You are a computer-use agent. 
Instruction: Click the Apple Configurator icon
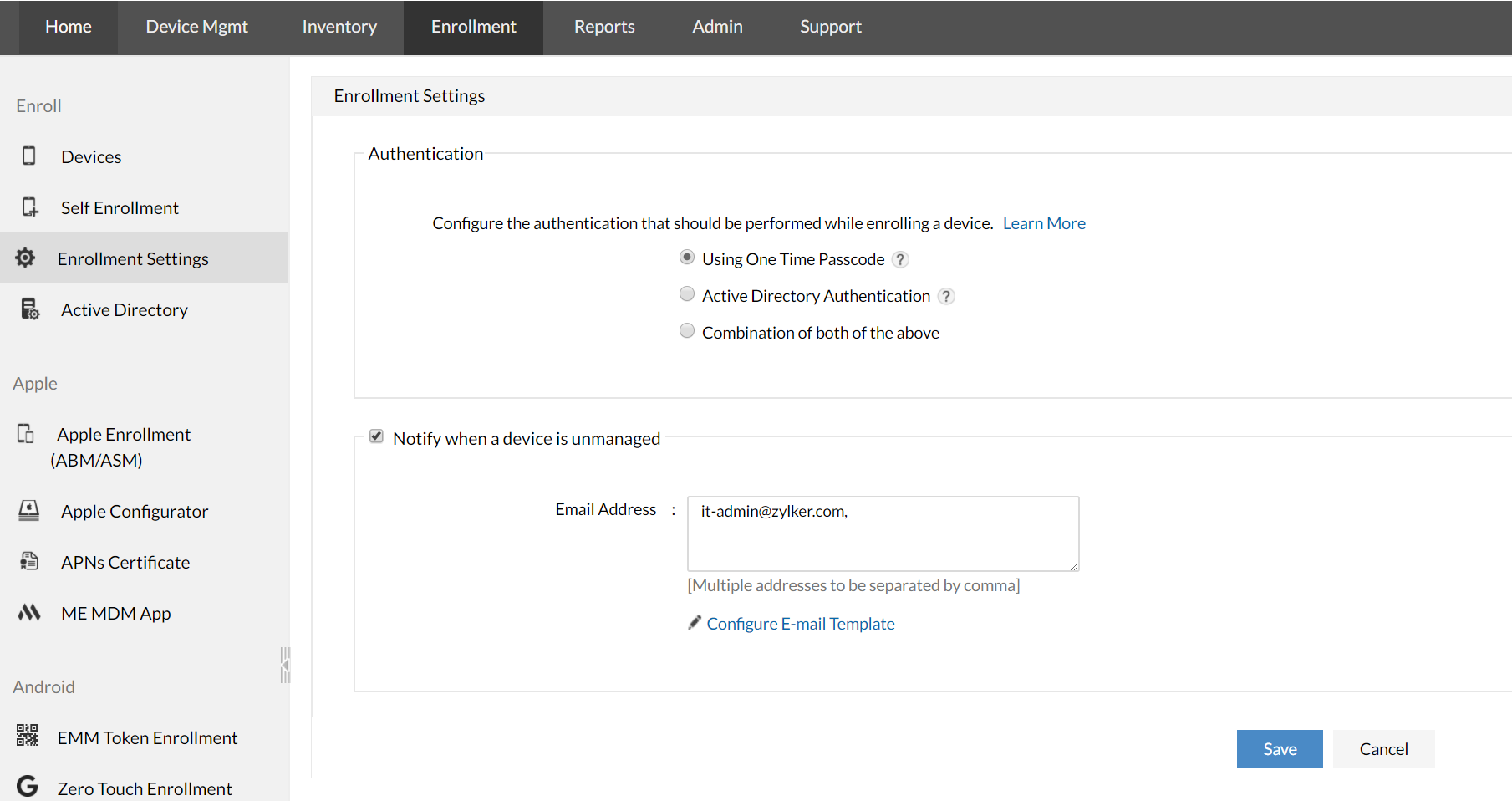point(29,511)
